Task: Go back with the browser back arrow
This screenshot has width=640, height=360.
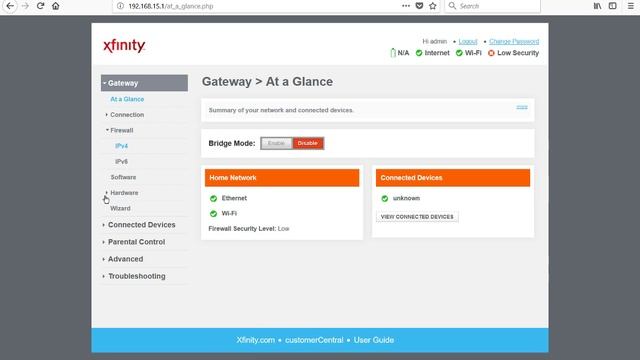Action: coord(10,6)
